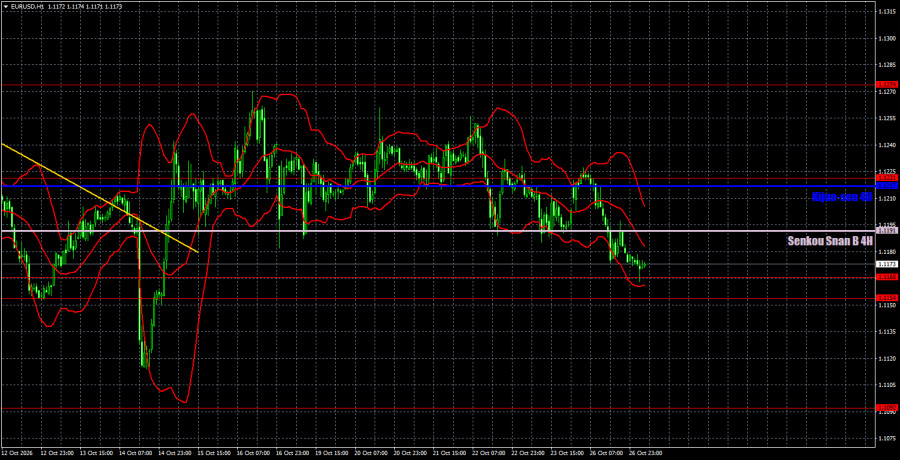Click the blue 1.1217 Kijun-sen price tag
The width and height of the screenshot is (900, 460).
[887, 185]
